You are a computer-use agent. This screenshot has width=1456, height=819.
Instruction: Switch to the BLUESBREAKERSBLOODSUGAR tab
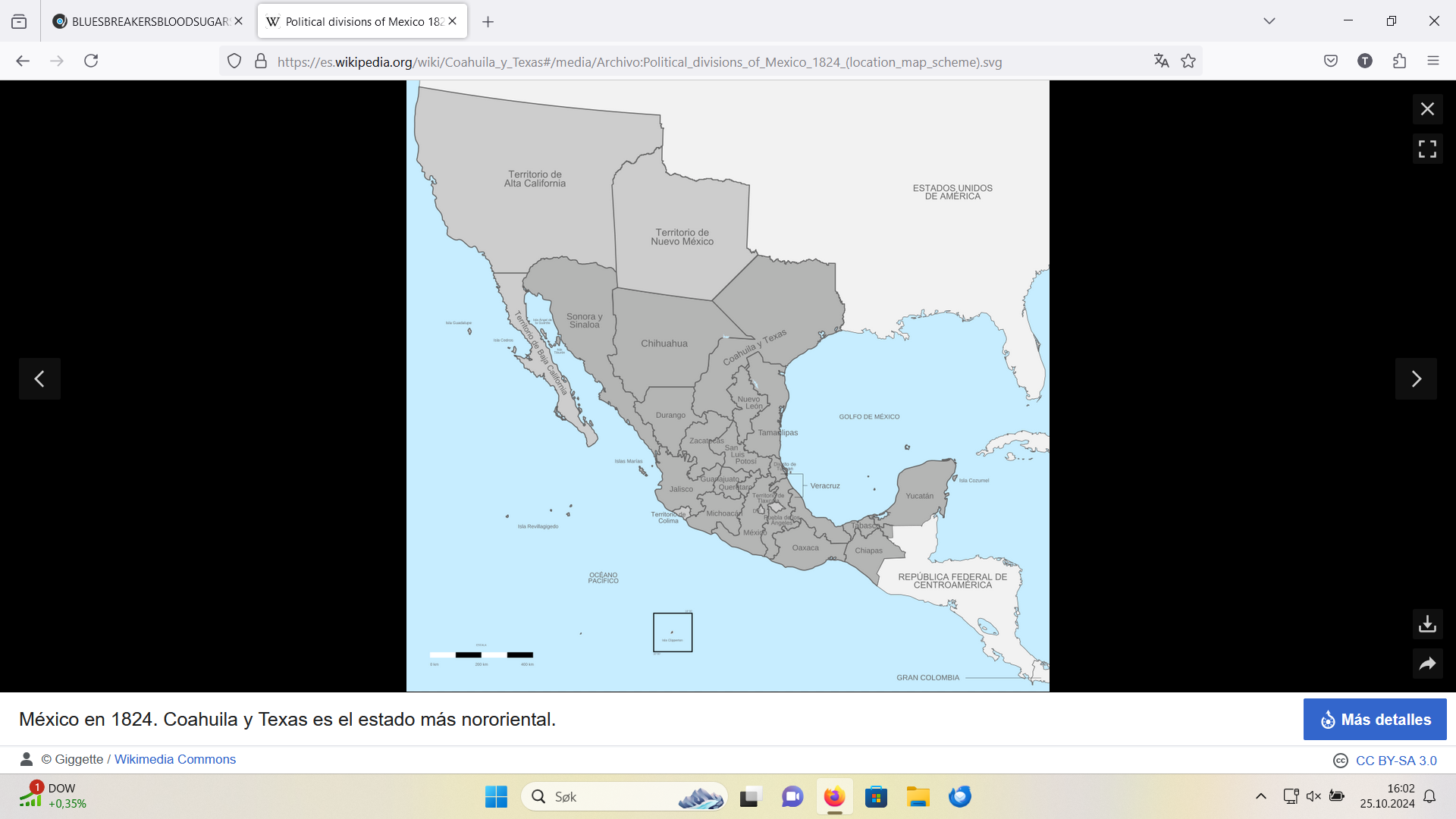(x=149, y=21)
